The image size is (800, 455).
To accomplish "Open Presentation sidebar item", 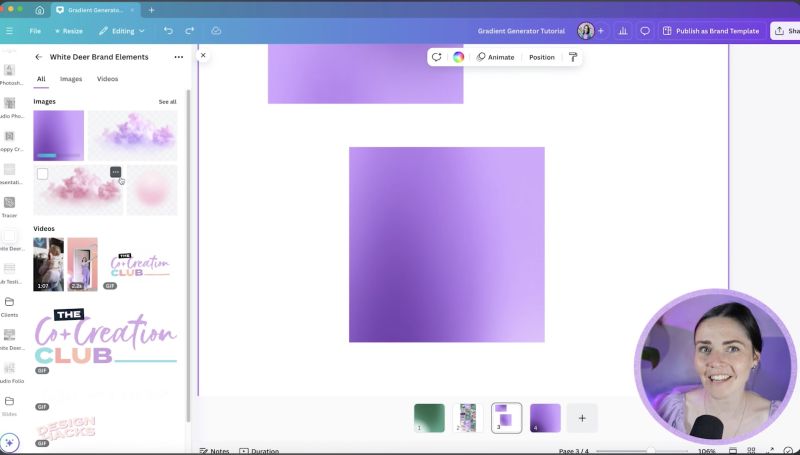I will pos(9,174).
